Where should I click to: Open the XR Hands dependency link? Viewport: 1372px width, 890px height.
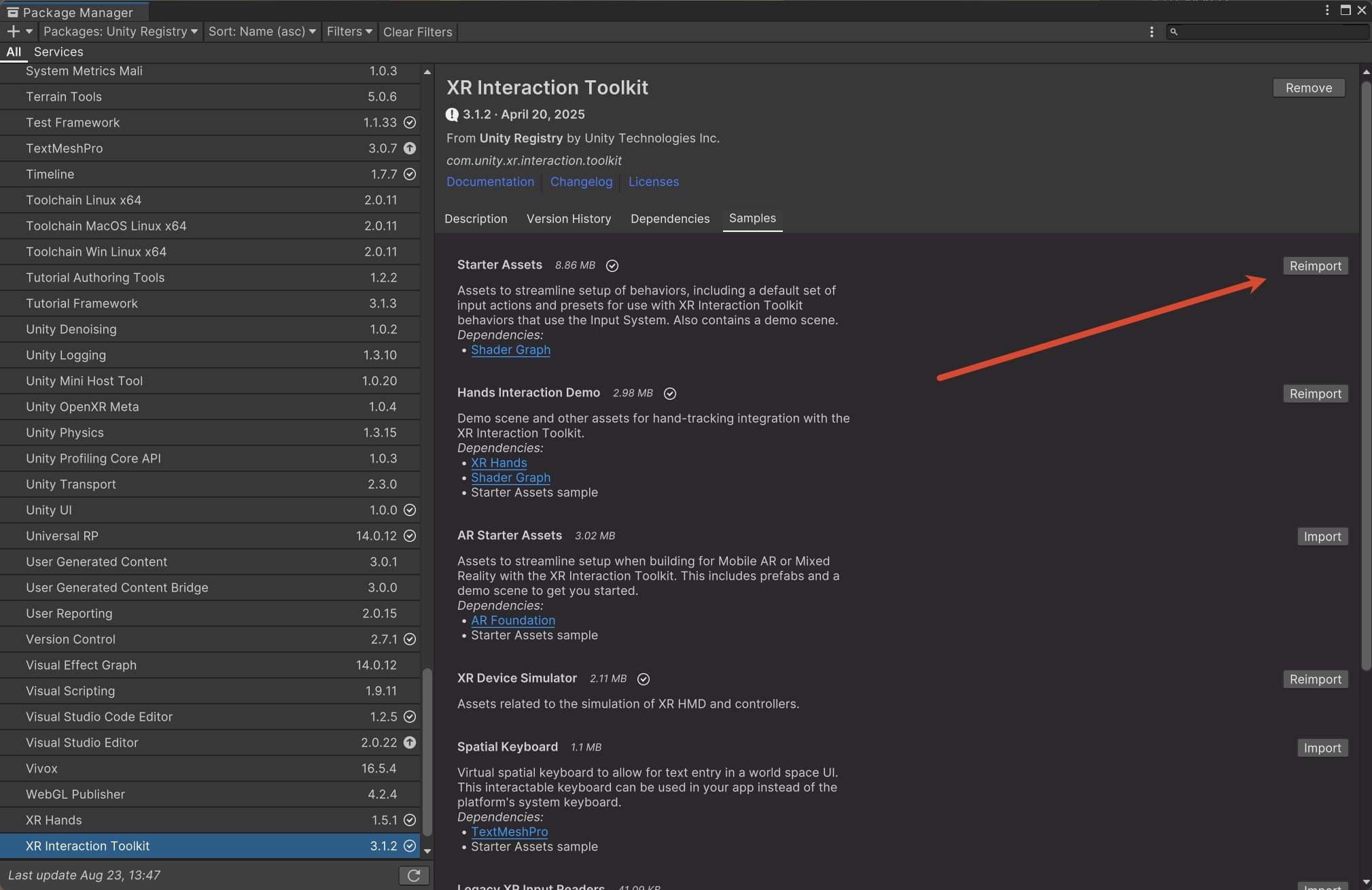[499, 463]
